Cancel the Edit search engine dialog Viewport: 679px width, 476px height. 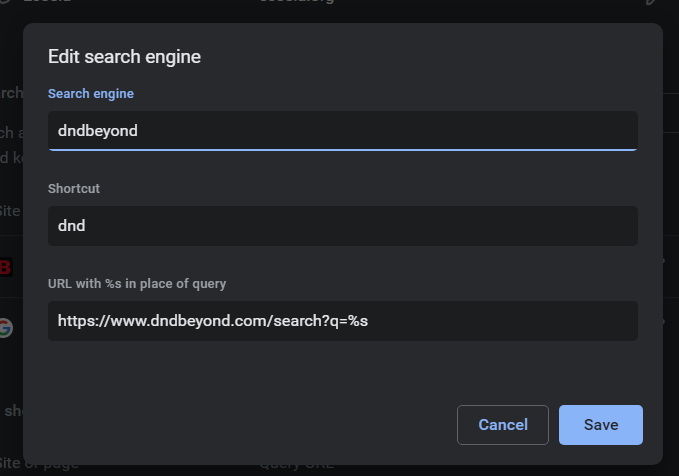[503, 425]
